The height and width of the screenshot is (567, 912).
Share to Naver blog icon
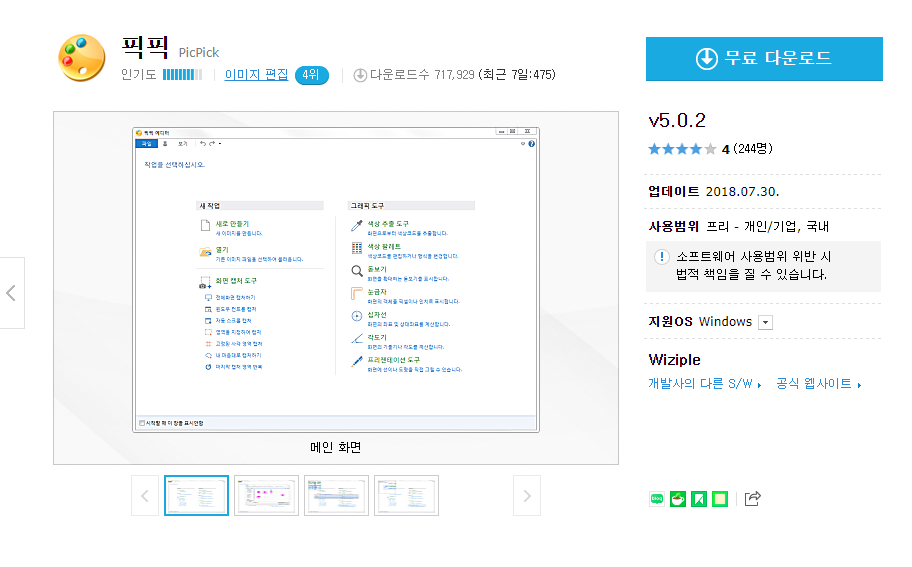click(657, 499)
